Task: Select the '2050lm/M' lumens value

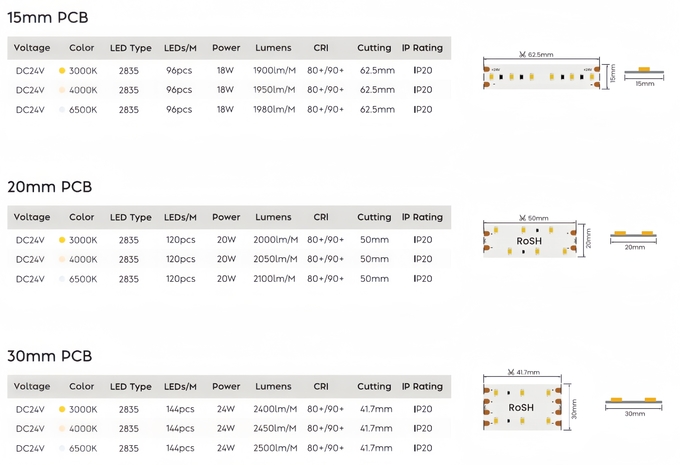Action: pyautogui.click(x=275, y=259)
